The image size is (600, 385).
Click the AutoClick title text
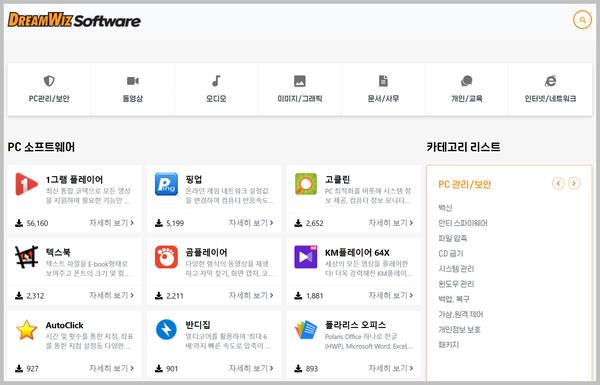pyautogui.click(x=64, y=325)
